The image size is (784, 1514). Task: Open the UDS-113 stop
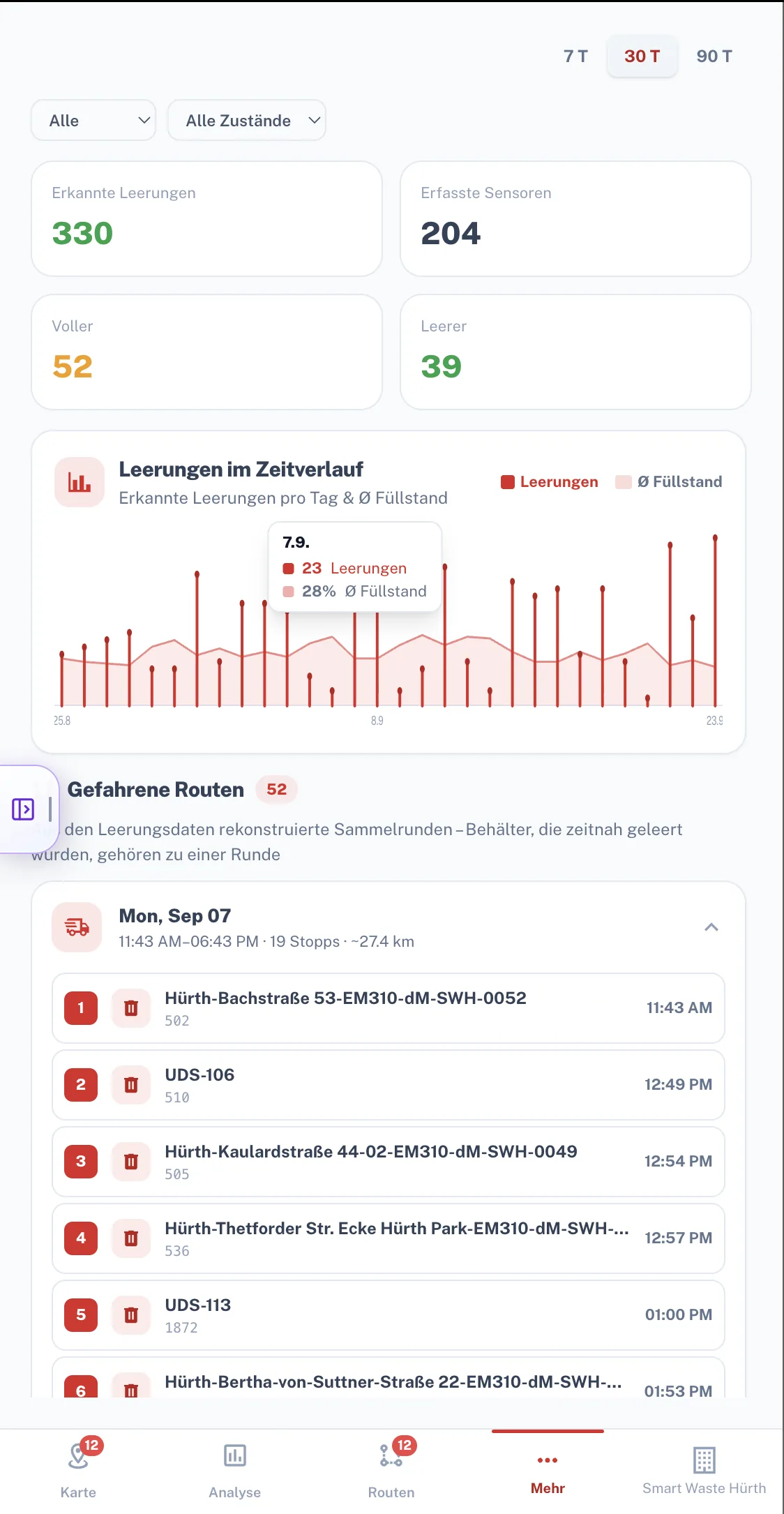point(389,1315)
